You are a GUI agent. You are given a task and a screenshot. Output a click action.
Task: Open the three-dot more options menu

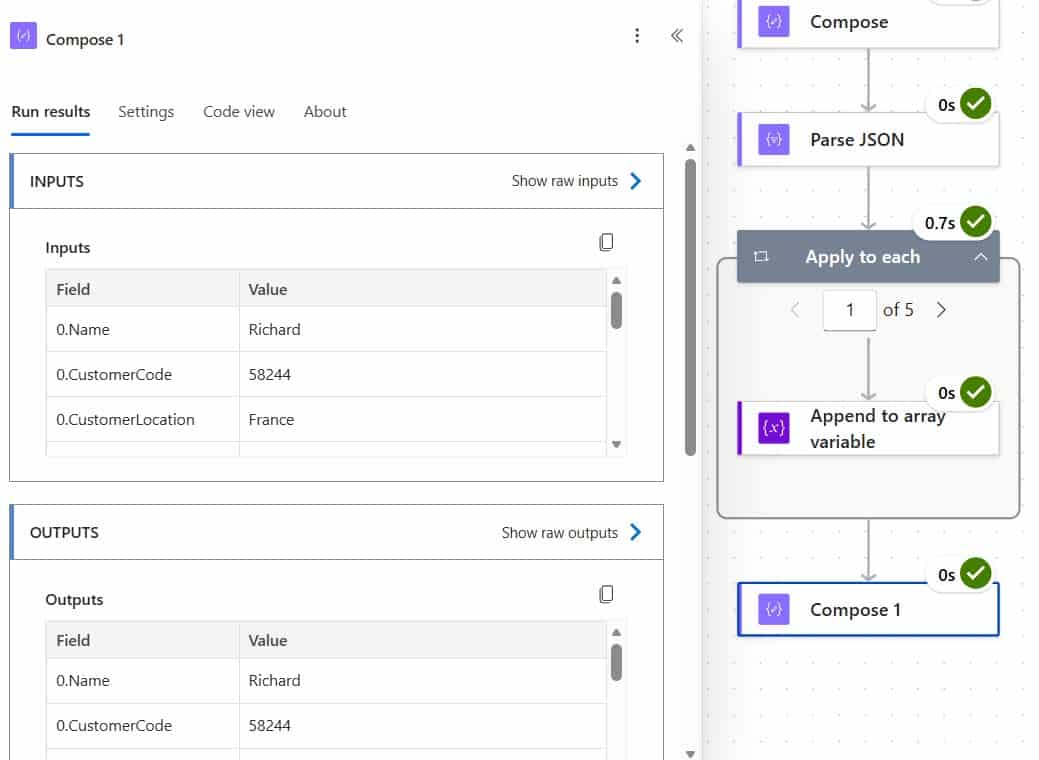click(x=637, y=36)
